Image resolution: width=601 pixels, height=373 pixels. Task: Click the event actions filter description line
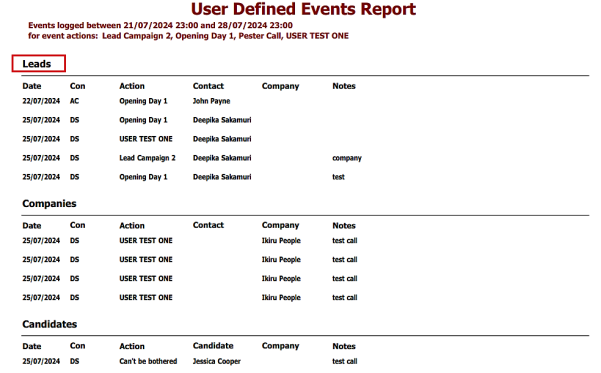188,36
